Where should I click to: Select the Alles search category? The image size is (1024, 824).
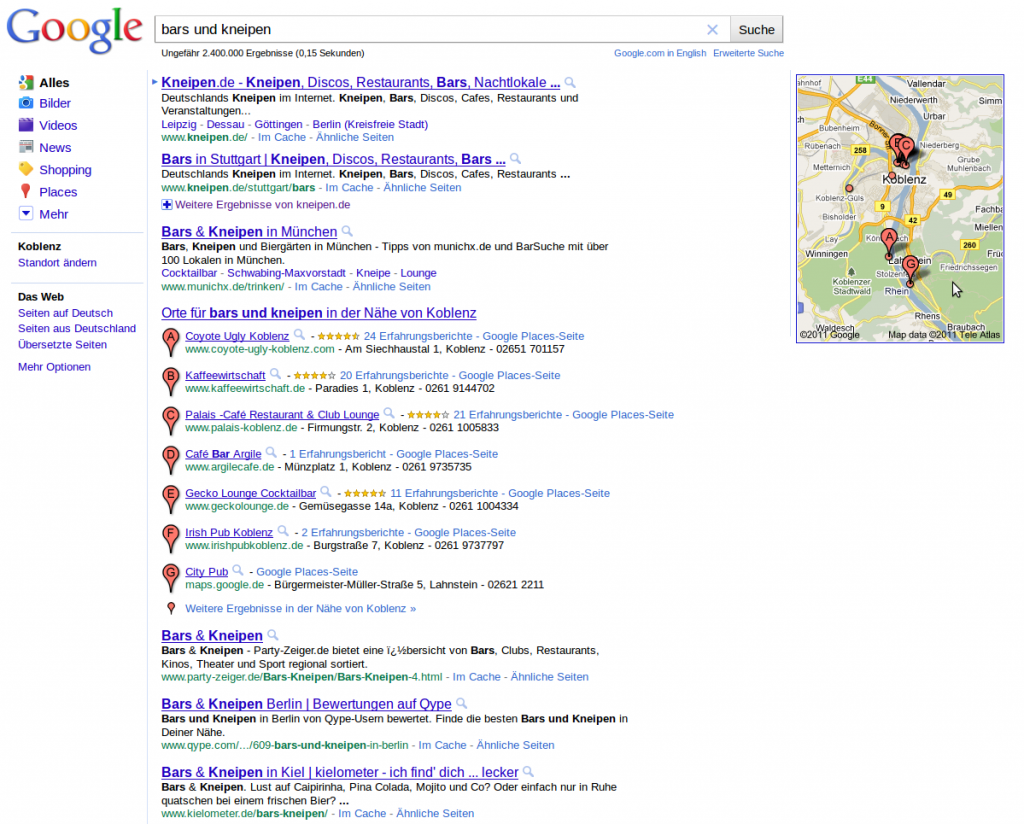(x=54, y=83)
